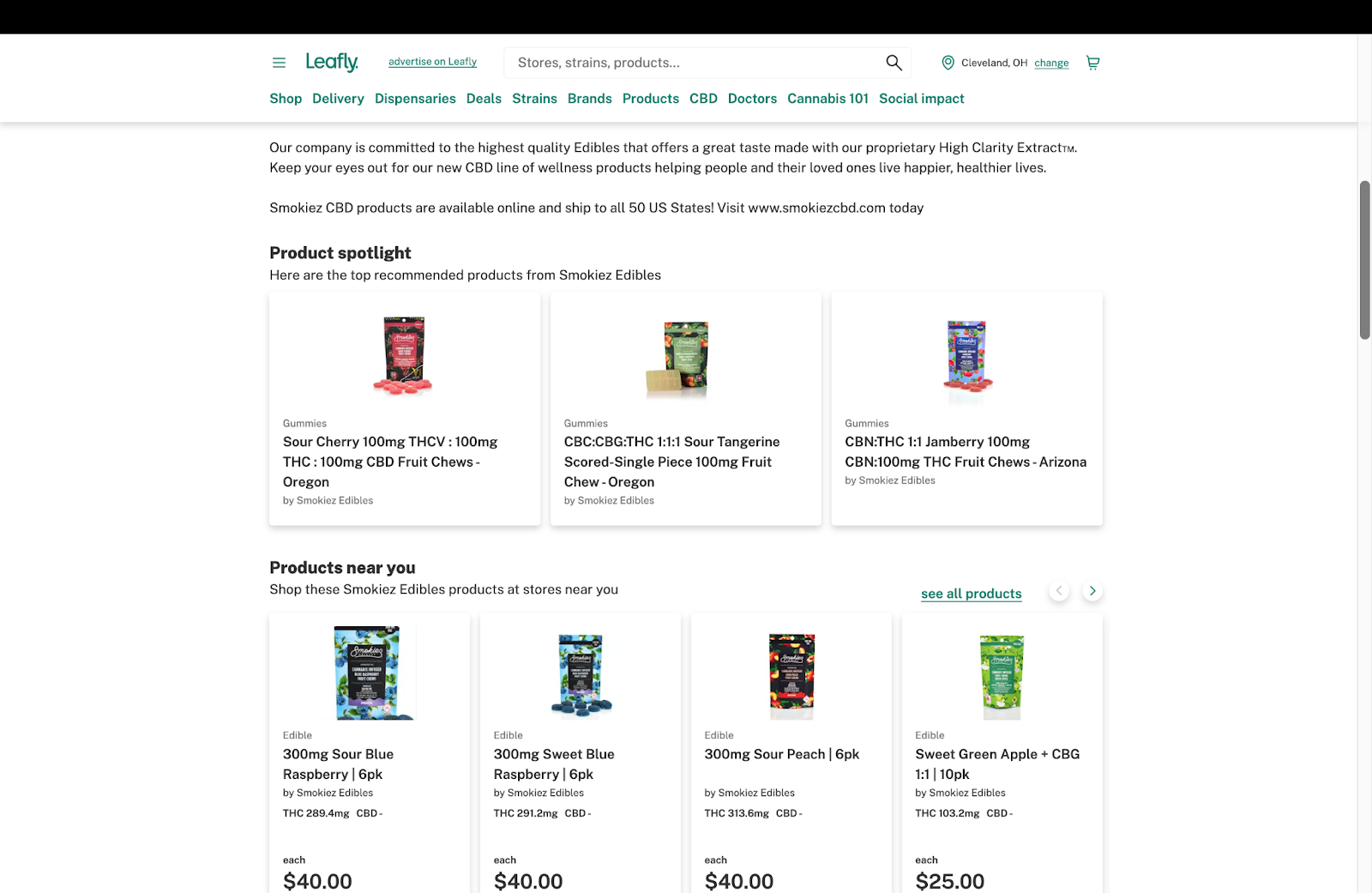Change the Cleveland, OH location

point(1051,63)
